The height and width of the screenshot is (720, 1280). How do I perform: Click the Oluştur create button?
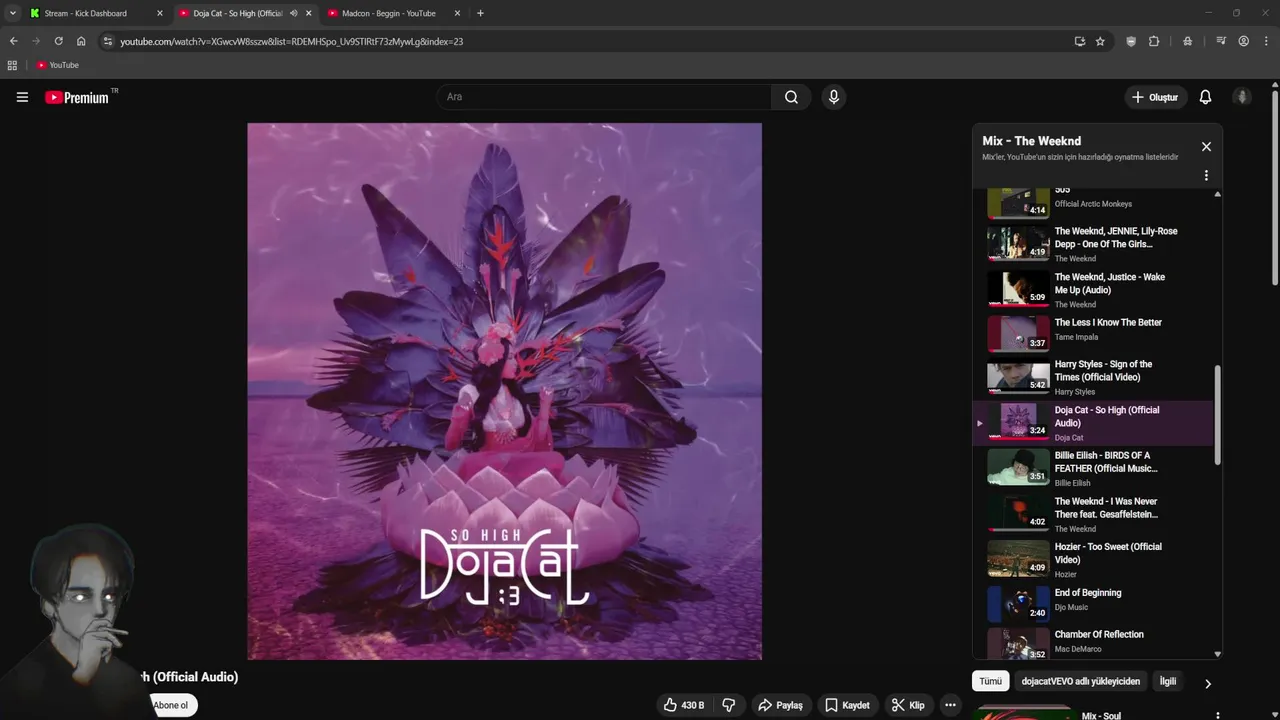[x=1154, y=97]
